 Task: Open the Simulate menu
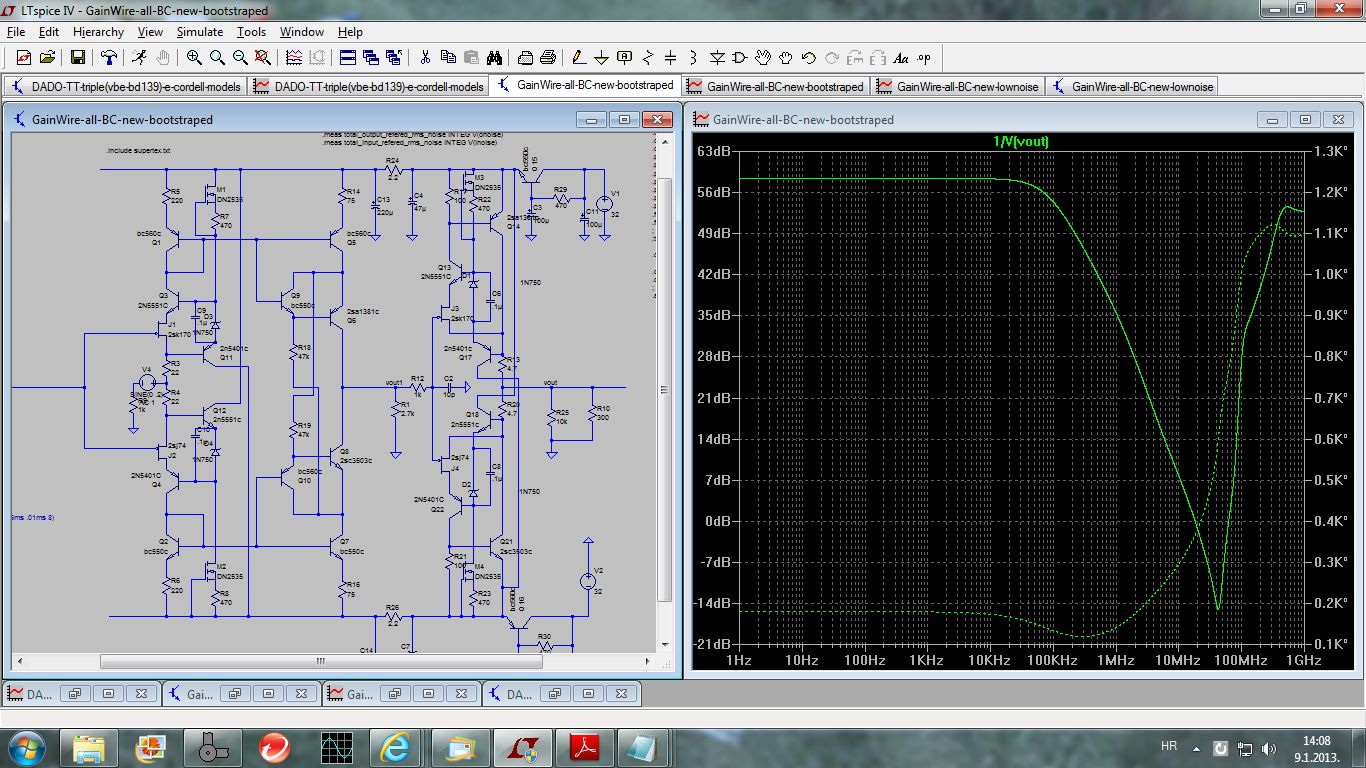pyautogui.click(x=200, y=32)
